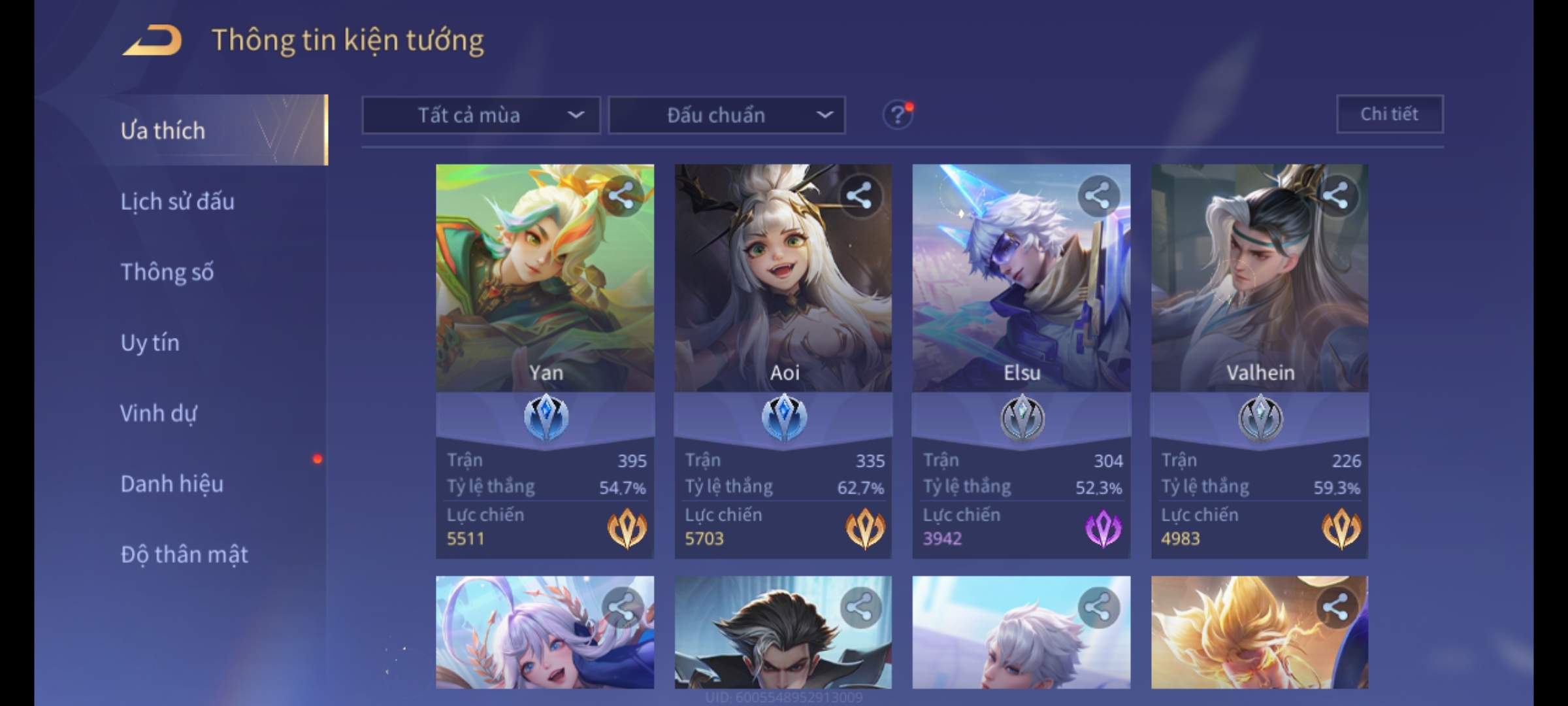The width and height of the screenshot is (1568, 706).
Task: Click Valhein's silver mastery badge icon
Action: [1260, 417]
